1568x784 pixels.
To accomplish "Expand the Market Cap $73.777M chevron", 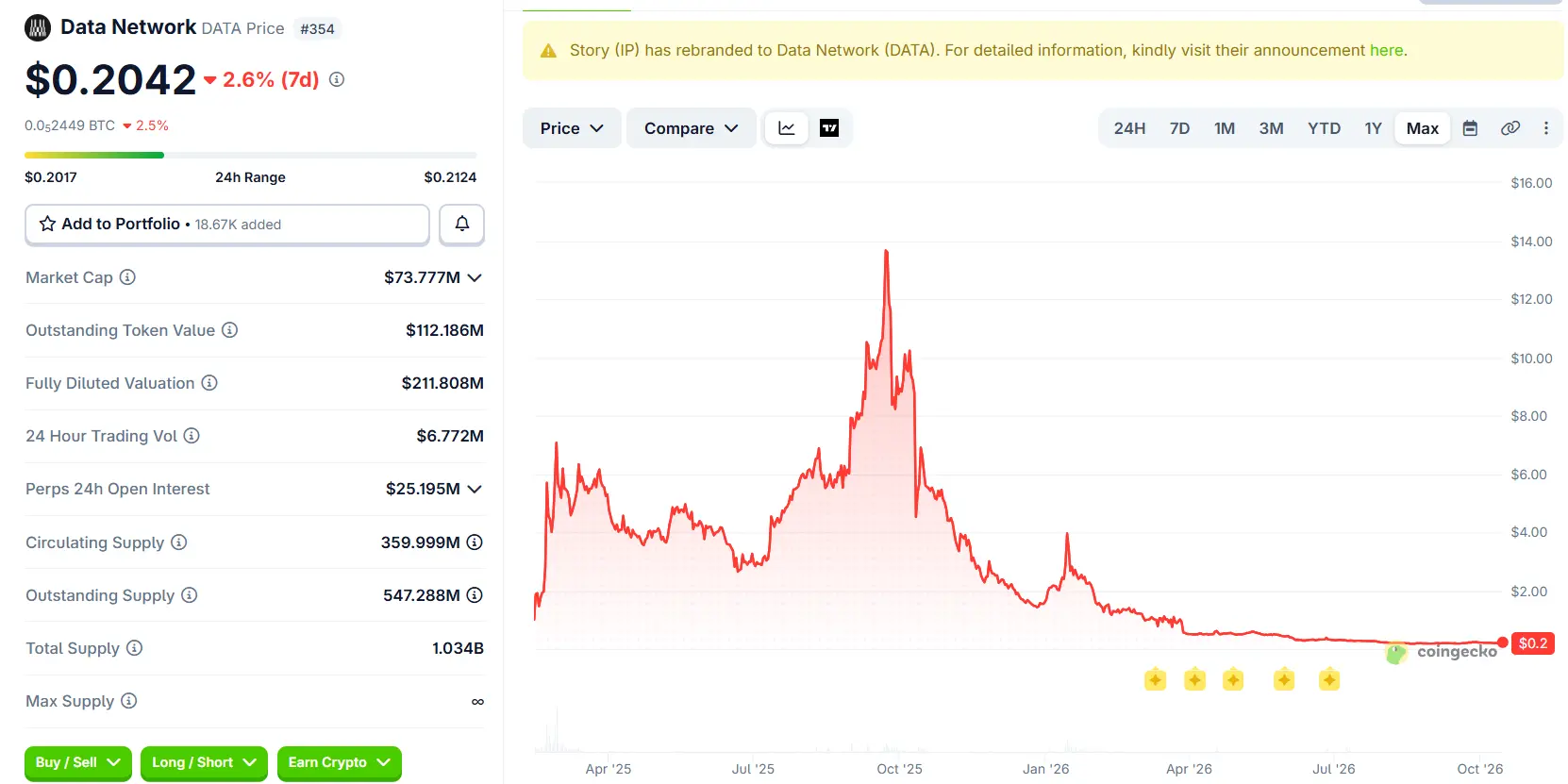I will (475, 277).
